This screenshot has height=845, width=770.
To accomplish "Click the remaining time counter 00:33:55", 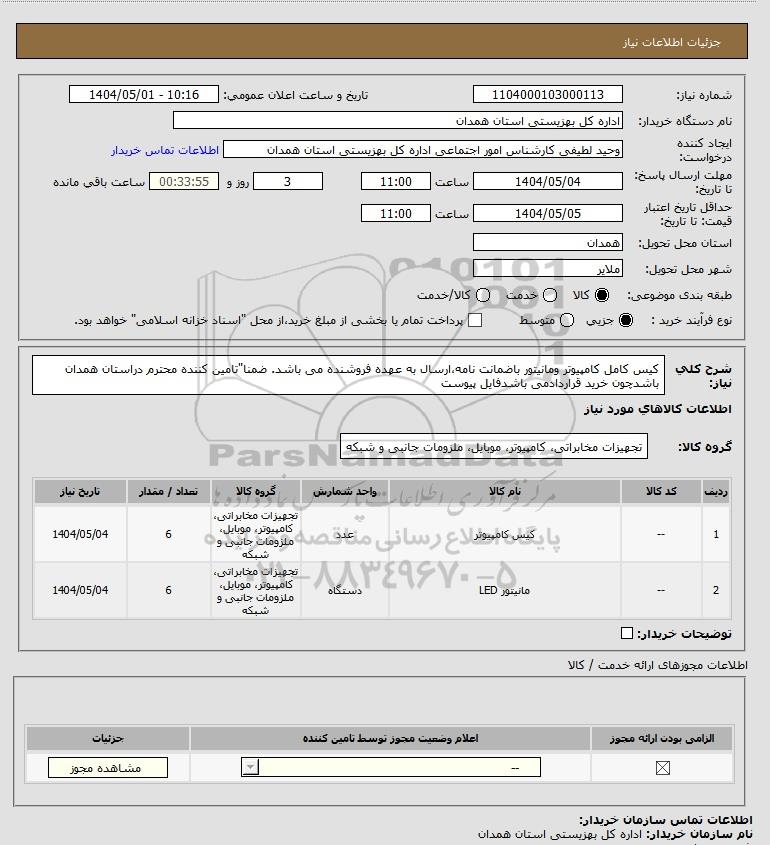I will pyautogui.click(x=184, y=182).
